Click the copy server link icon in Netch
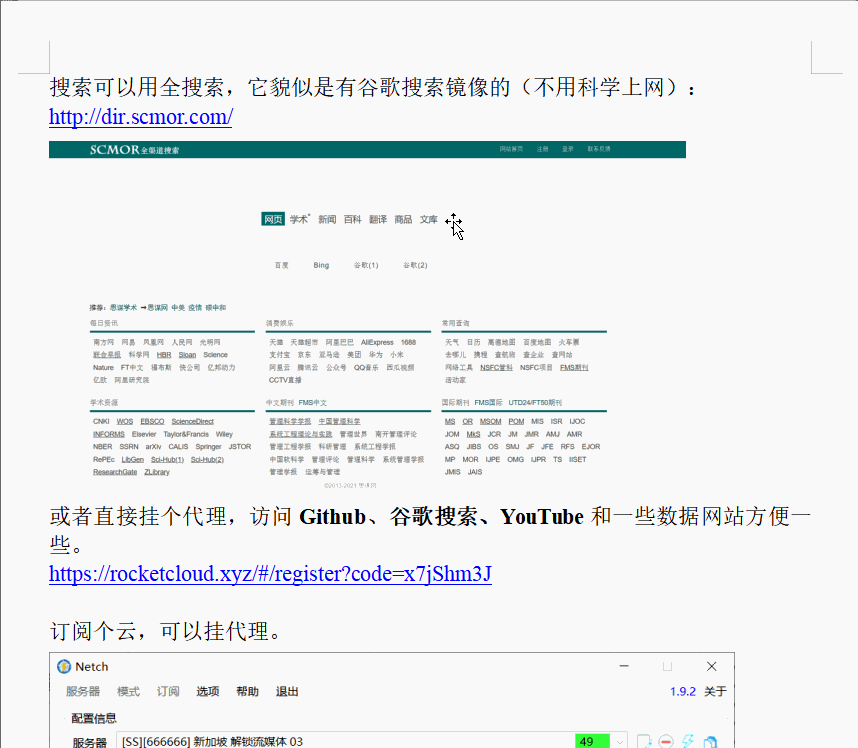 coord(710,741)
